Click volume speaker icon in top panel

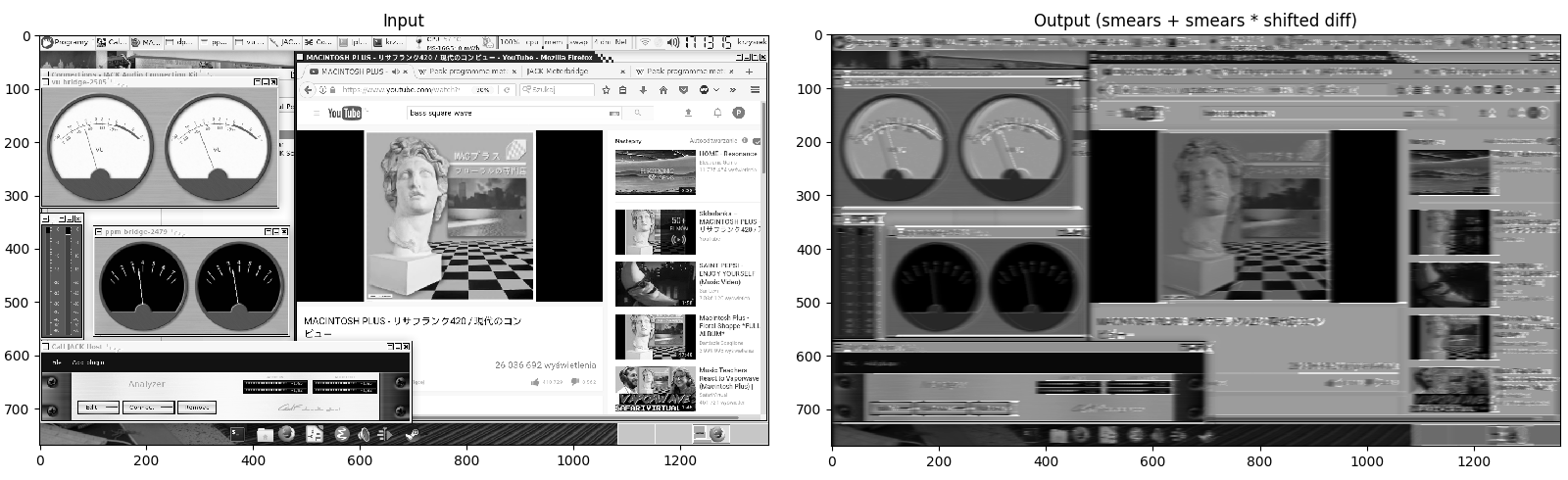(x=673, y=43)
